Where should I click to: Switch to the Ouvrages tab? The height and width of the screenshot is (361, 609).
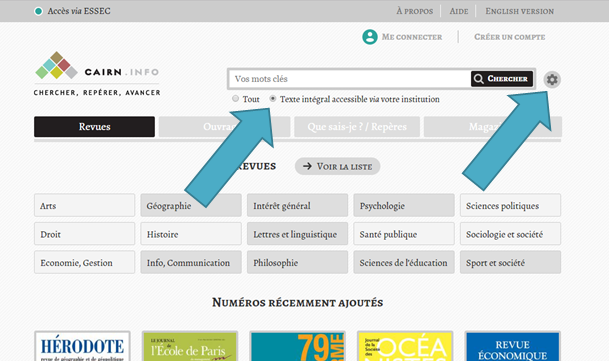pos(224,127)
